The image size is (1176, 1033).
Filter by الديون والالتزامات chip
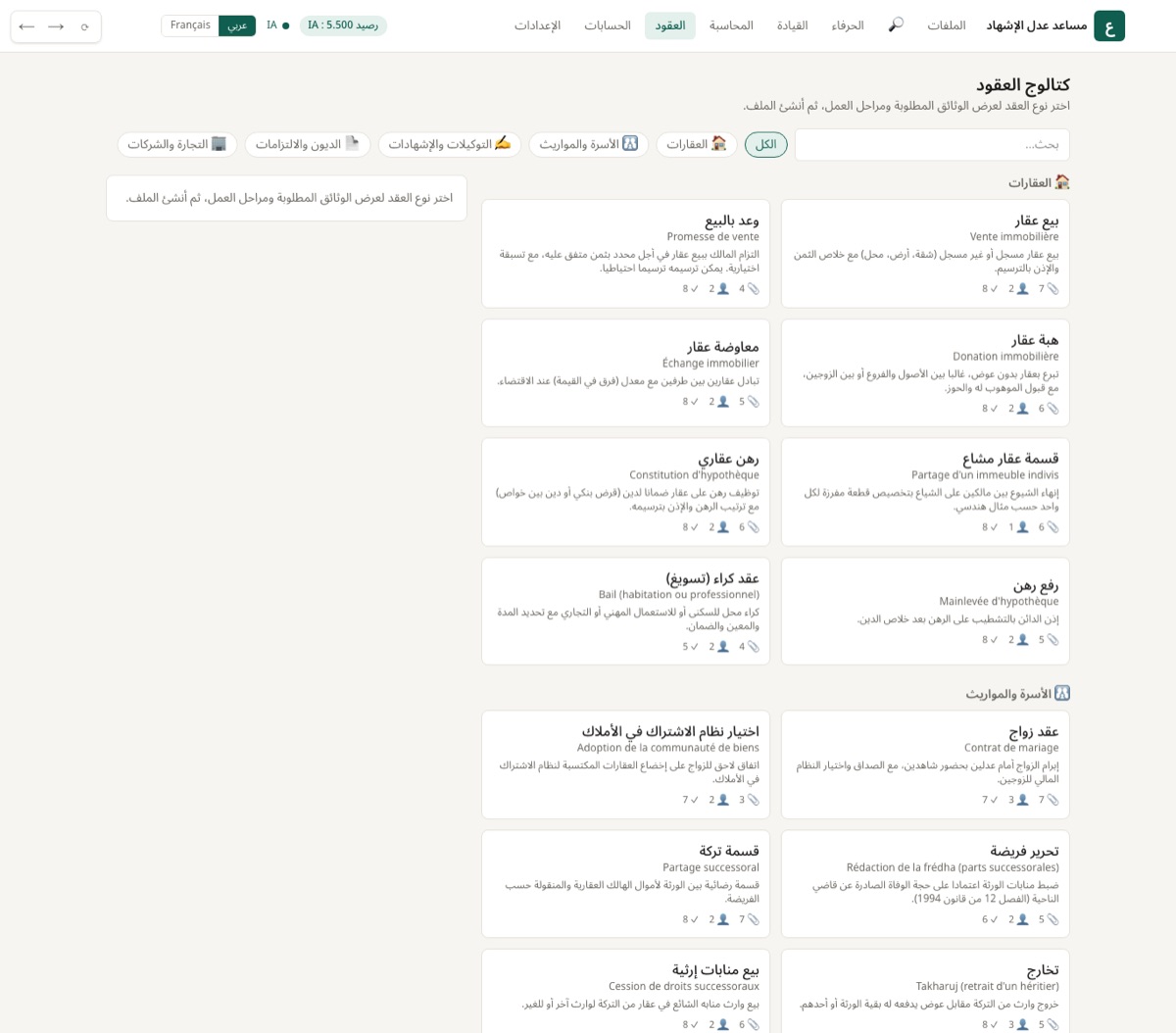(x=308, y=144)
